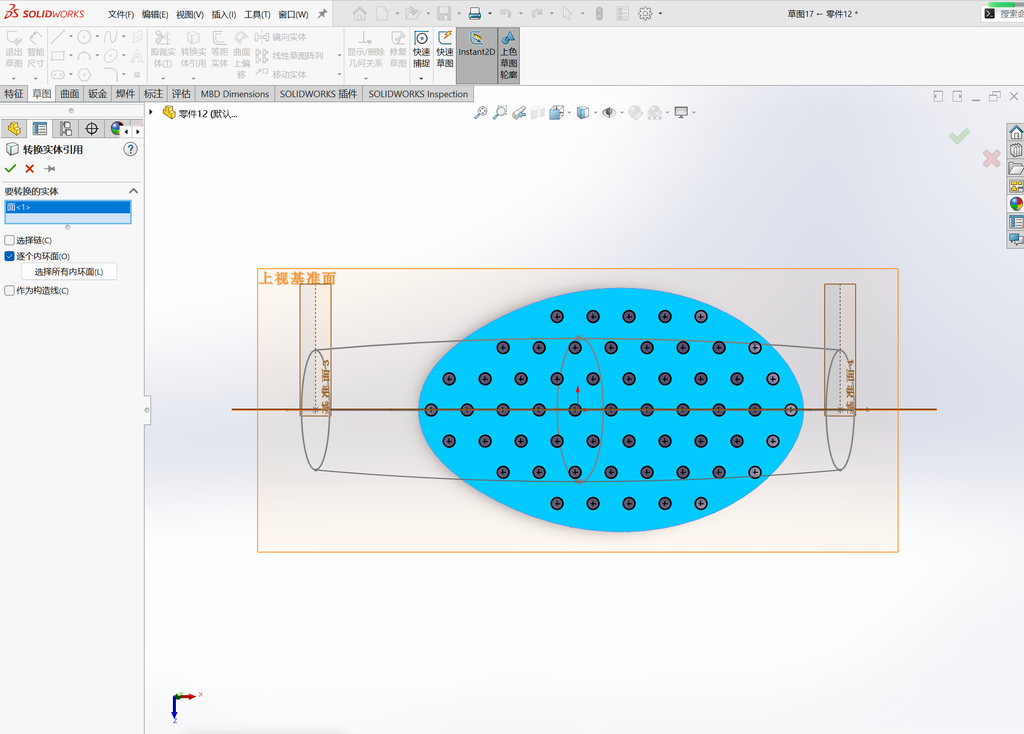Collapse the 要转换的实体 section
This screenshot has height=734, width=1024.
click(x=133, y=191)
